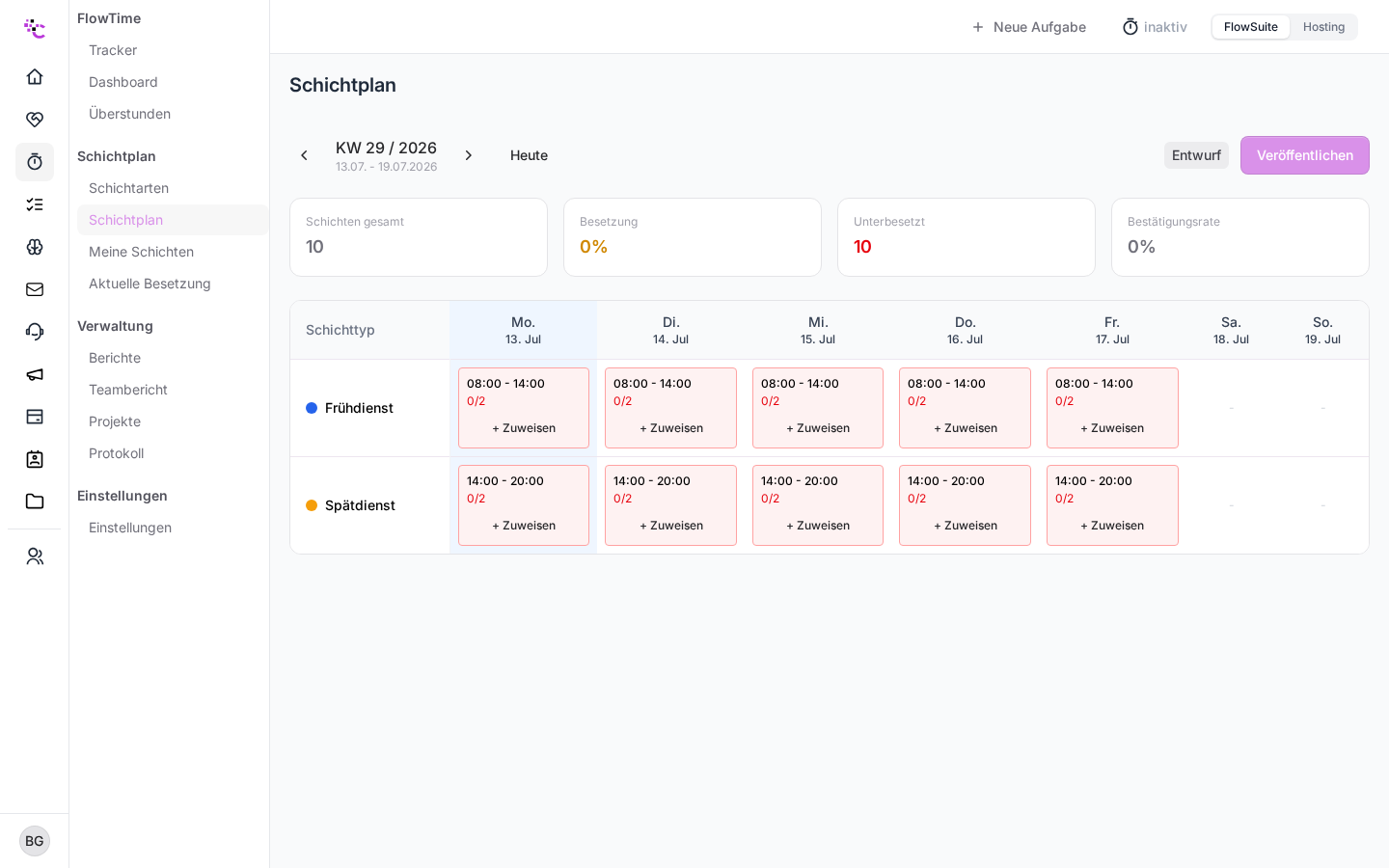
Task: Open Einstellungen sidebar item
Action: (130, 528)
